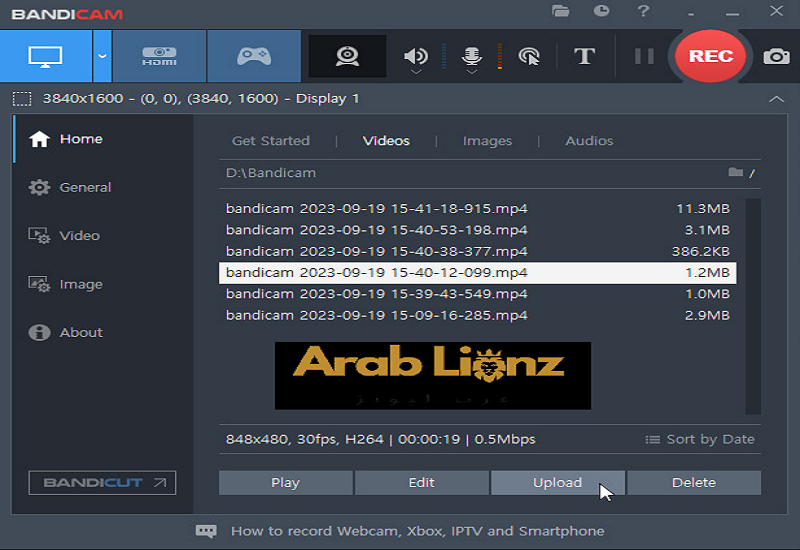Toggle the microphone recording icon
Image resolution: width=800 pixels, height=550 pixels.
[472, 55]
